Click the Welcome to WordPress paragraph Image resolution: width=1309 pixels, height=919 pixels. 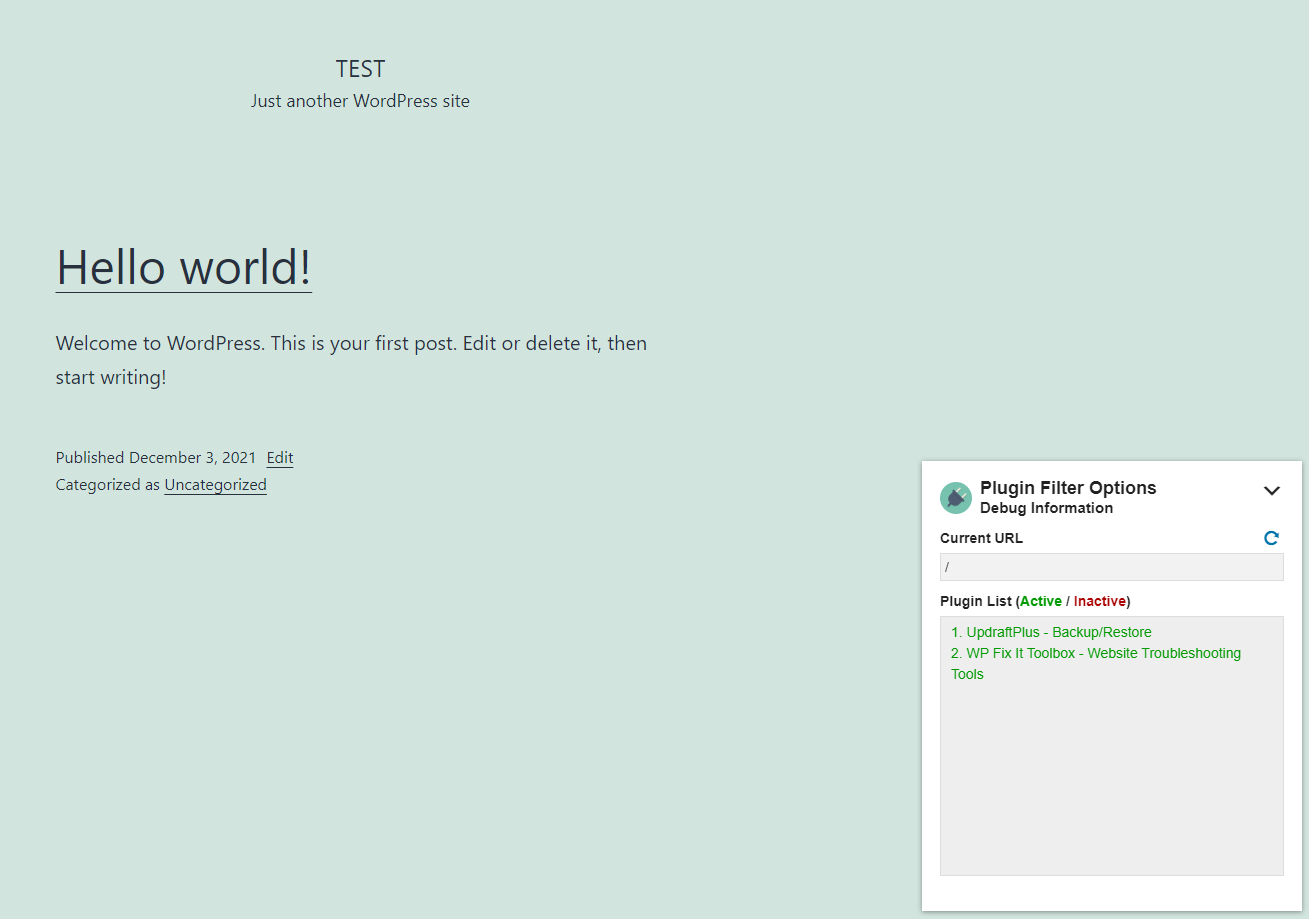coord(351,360)
